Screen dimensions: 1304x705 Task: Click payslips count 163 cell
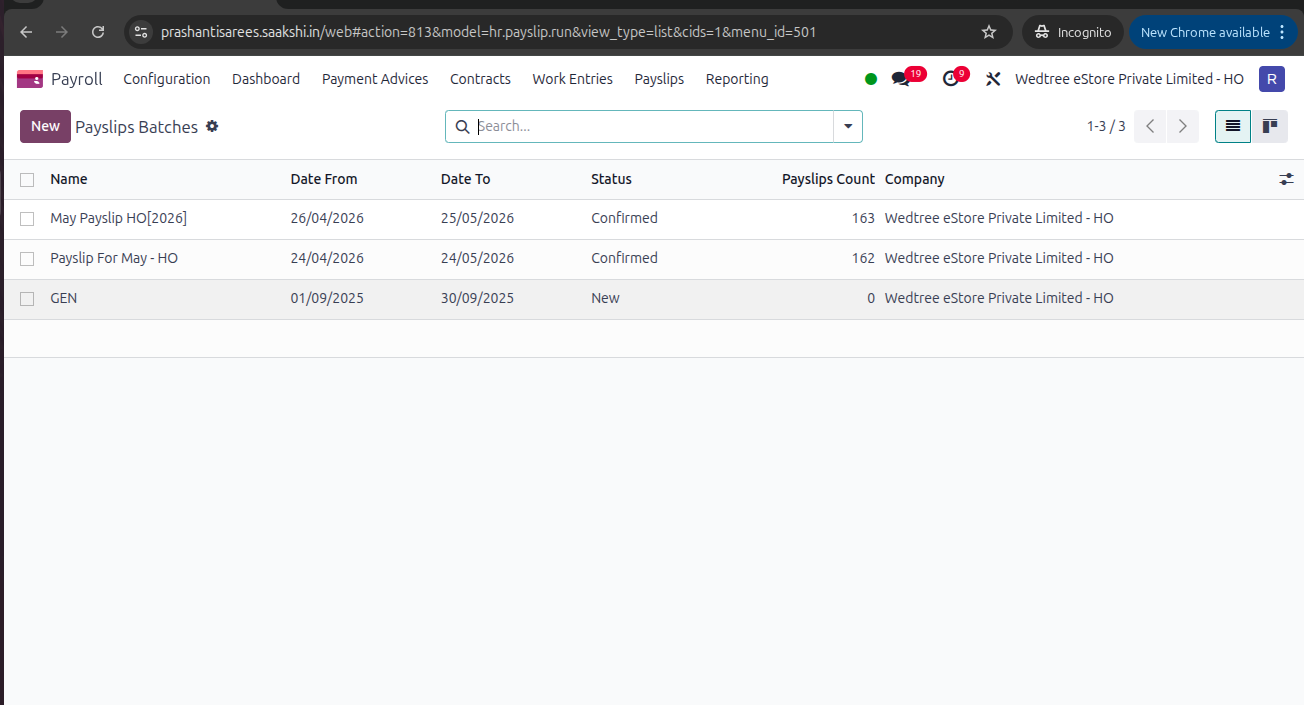(x=863, y=218)
